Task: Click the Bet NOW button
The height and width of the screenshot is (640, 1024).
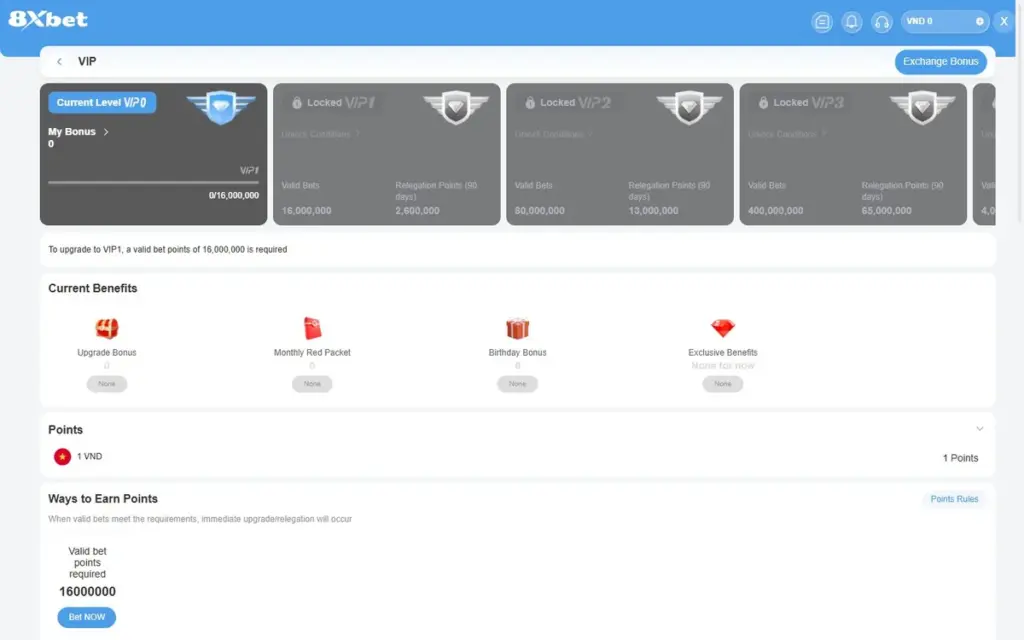Action: click(x=87, y=617)
